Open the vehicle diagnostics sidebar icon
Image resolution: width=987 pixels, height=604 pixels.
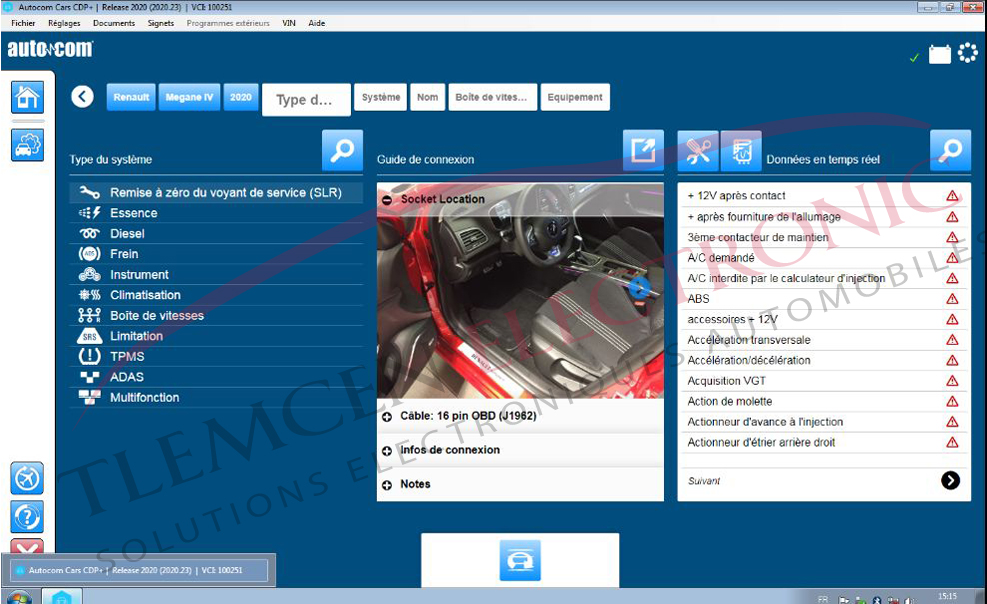tap(28, 145)
